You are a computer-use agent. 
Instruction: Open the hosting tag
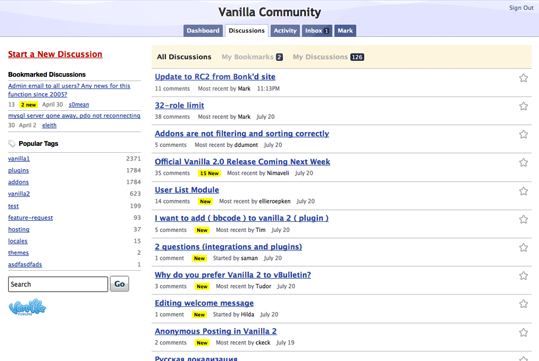coord(19,229)
